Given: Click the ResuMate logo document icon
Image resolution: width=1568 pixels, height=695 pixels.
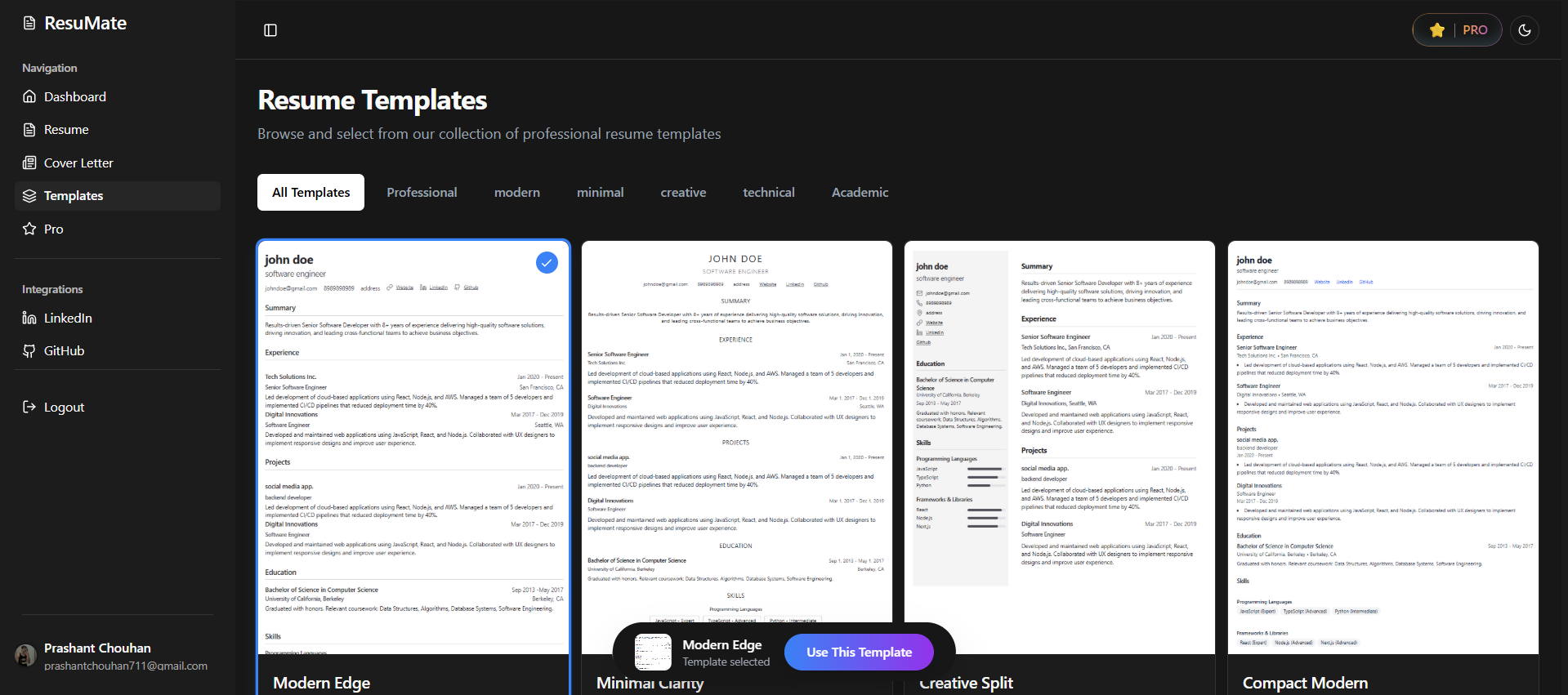Looking at the screenshot, I should click(x=29, y=23).
